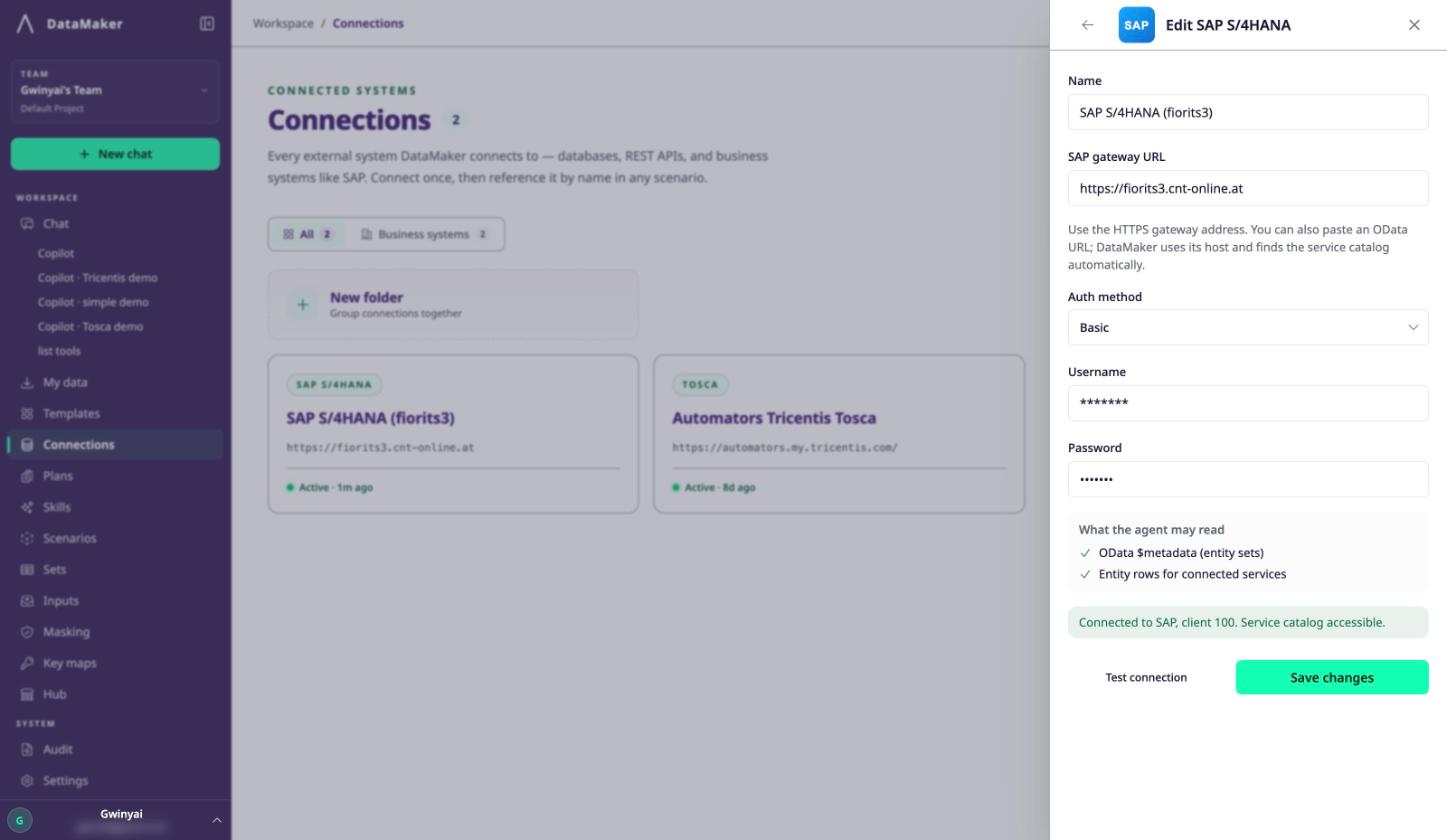
Task: Focus the Password field
Action: tap(1248, 479)
